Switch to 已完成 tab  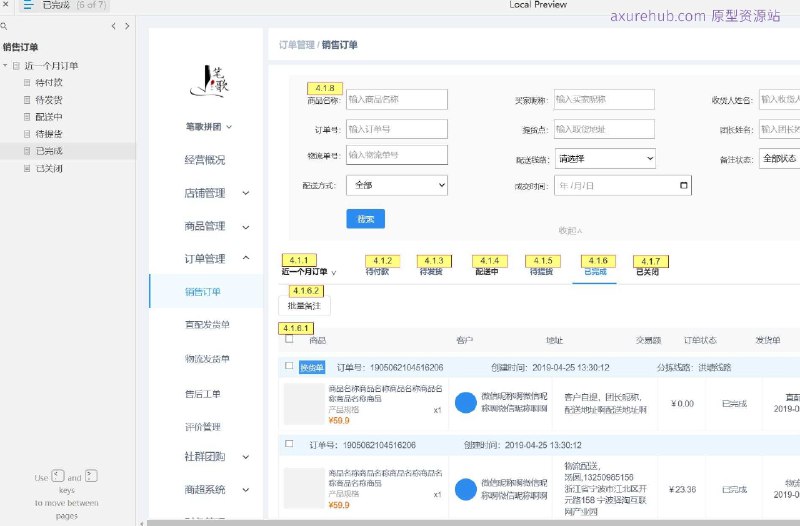pyautogui.click(x=595, y=271)
